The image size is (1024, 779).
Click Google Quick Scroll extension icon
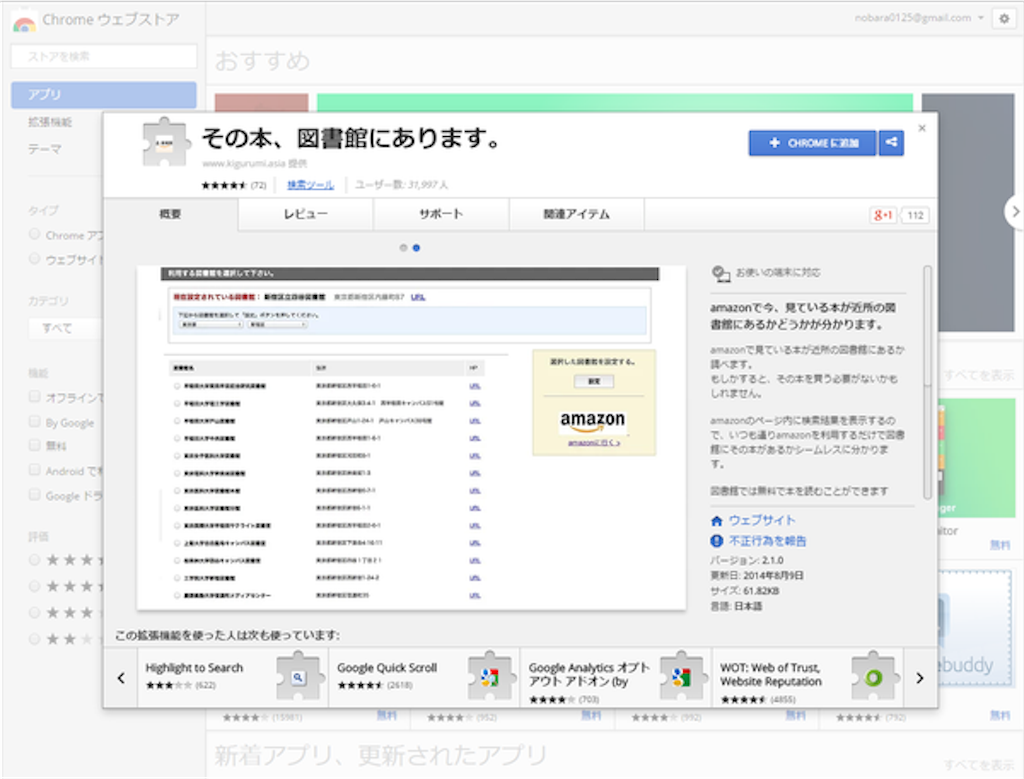(x=490, y=677)
